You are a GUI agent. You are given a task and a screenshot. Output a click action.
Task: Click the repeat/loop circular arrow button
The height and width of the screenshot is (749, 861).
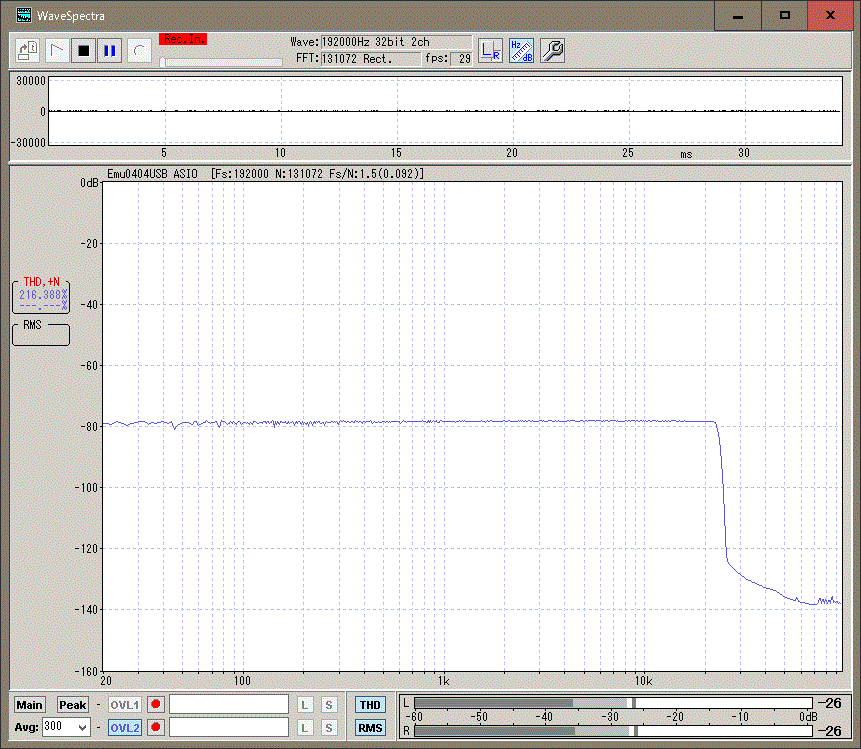139,51
